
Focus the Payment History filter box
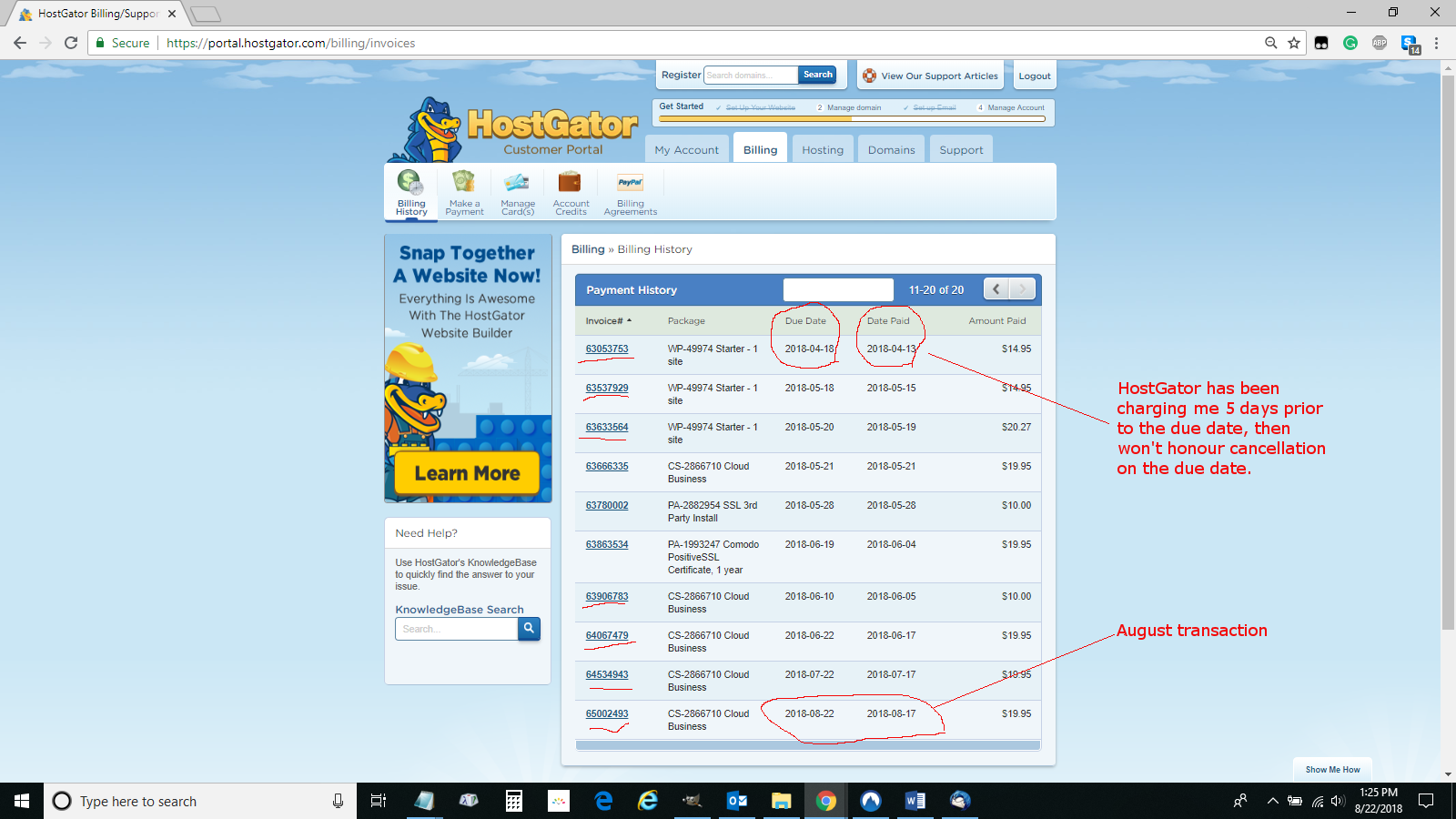(838, 289)
